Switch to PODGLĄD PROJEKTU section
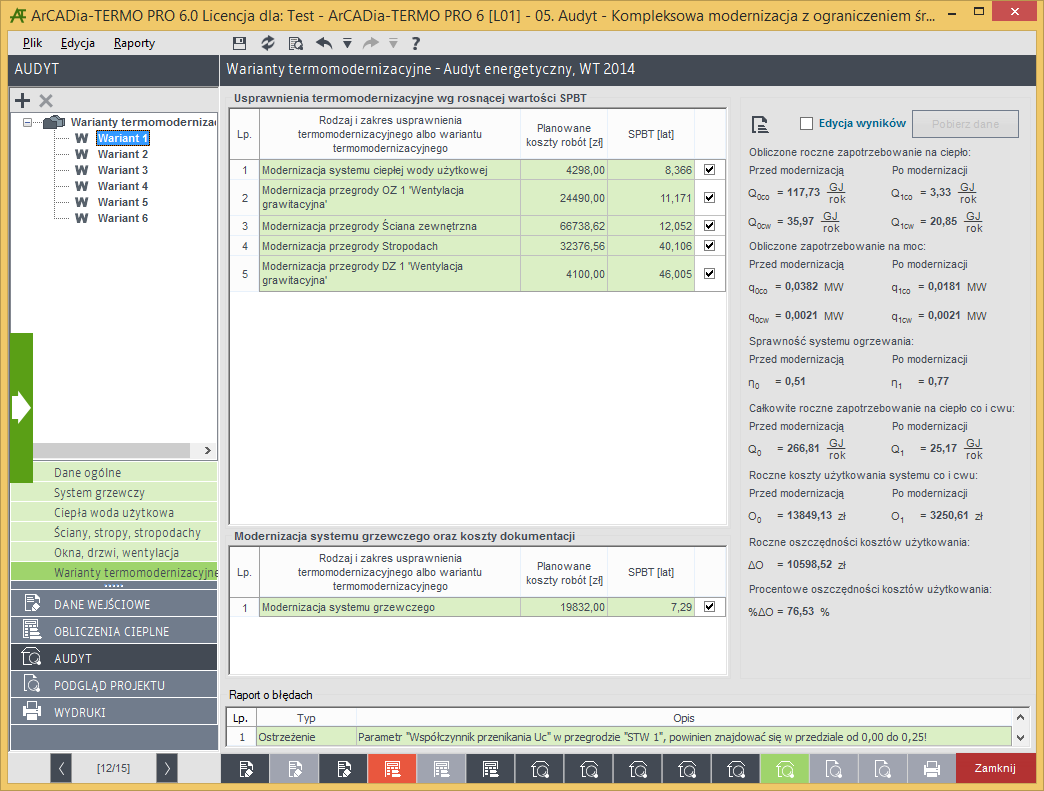 tap(114, 684)
